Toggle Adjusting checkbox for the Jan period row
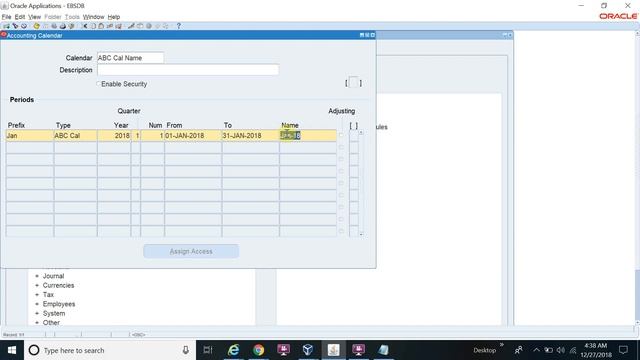640x360 pixels. 341,136
